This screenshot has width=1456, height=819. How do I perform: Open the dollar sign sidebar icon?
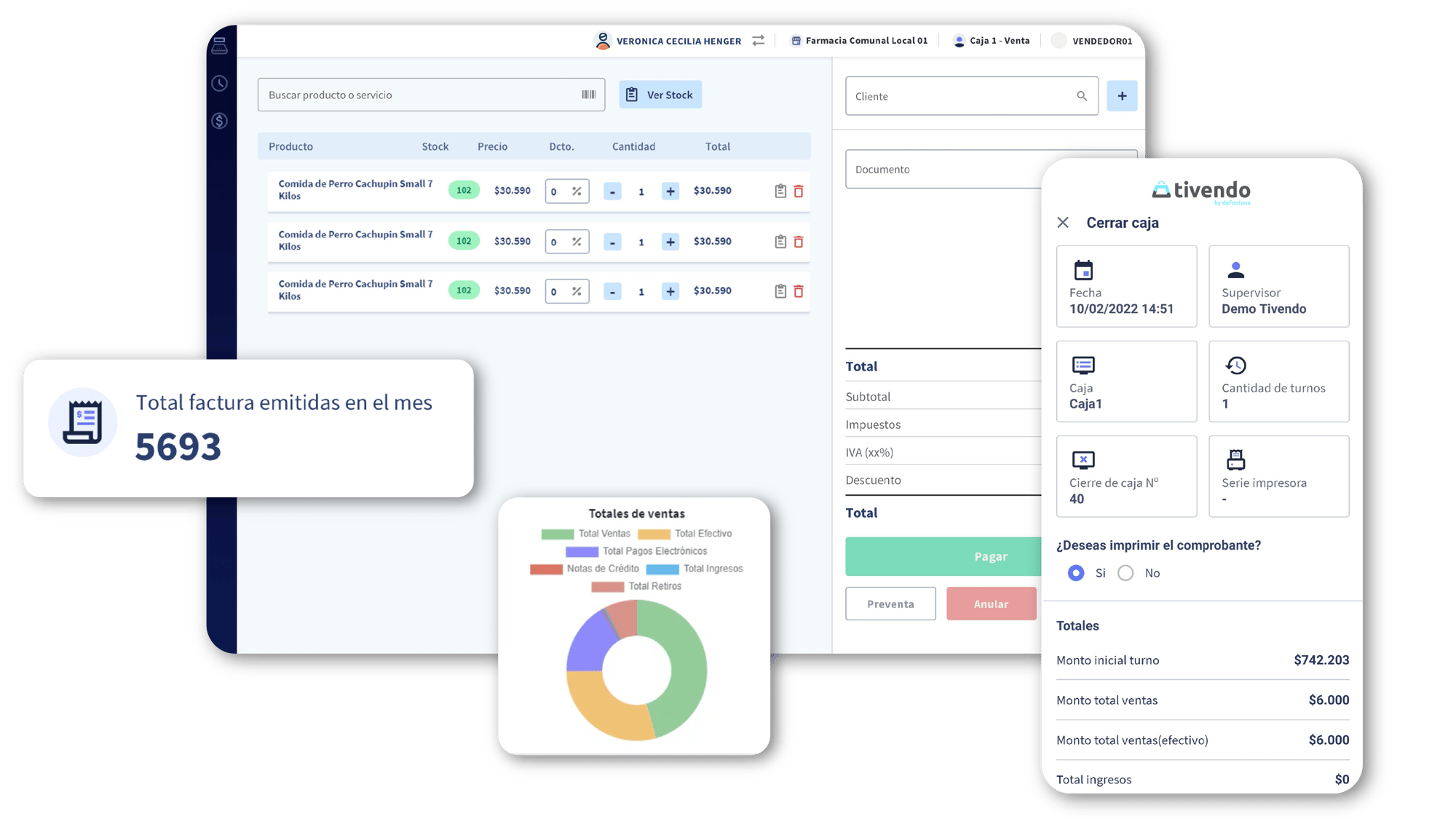[x=219, y=121]
